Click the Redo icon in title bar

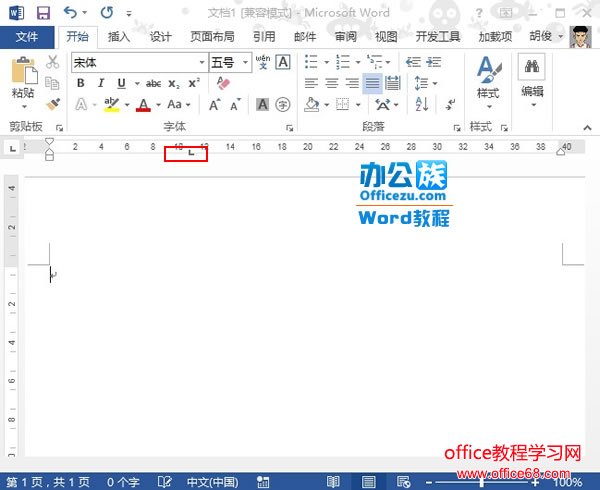107,13
